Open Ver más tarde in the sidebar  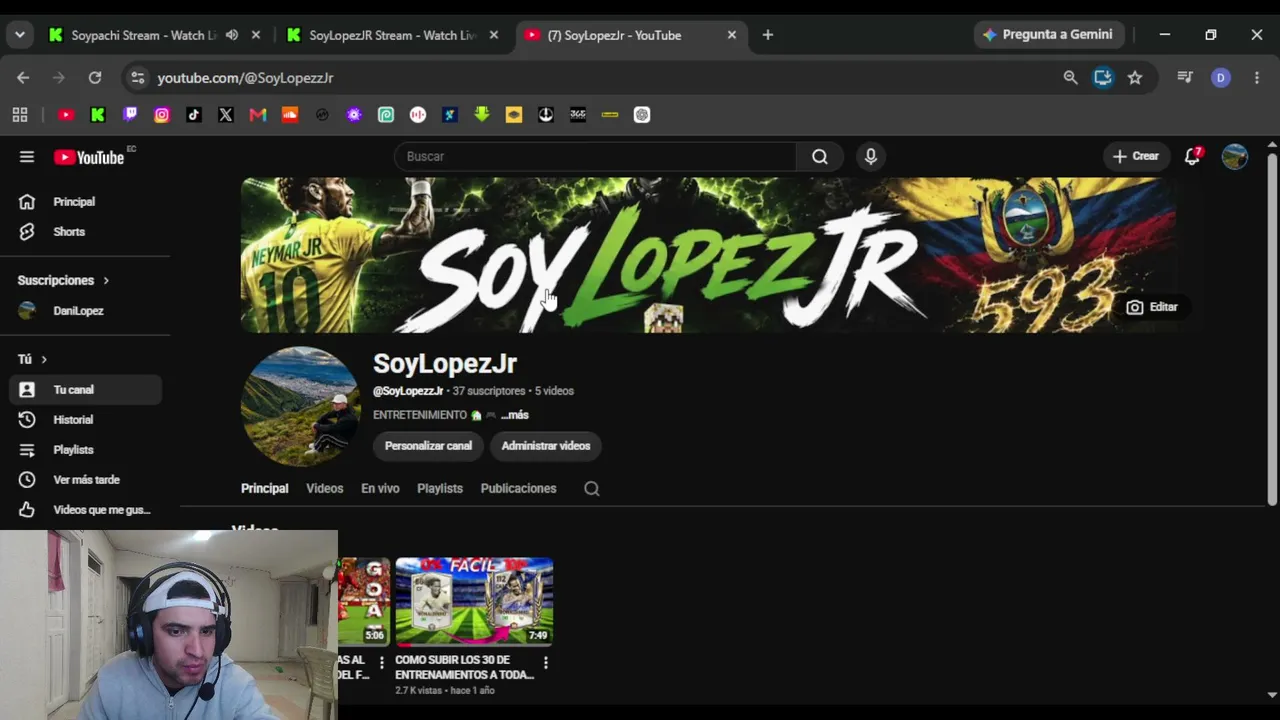pyautogui.click(x=85, y=480)
